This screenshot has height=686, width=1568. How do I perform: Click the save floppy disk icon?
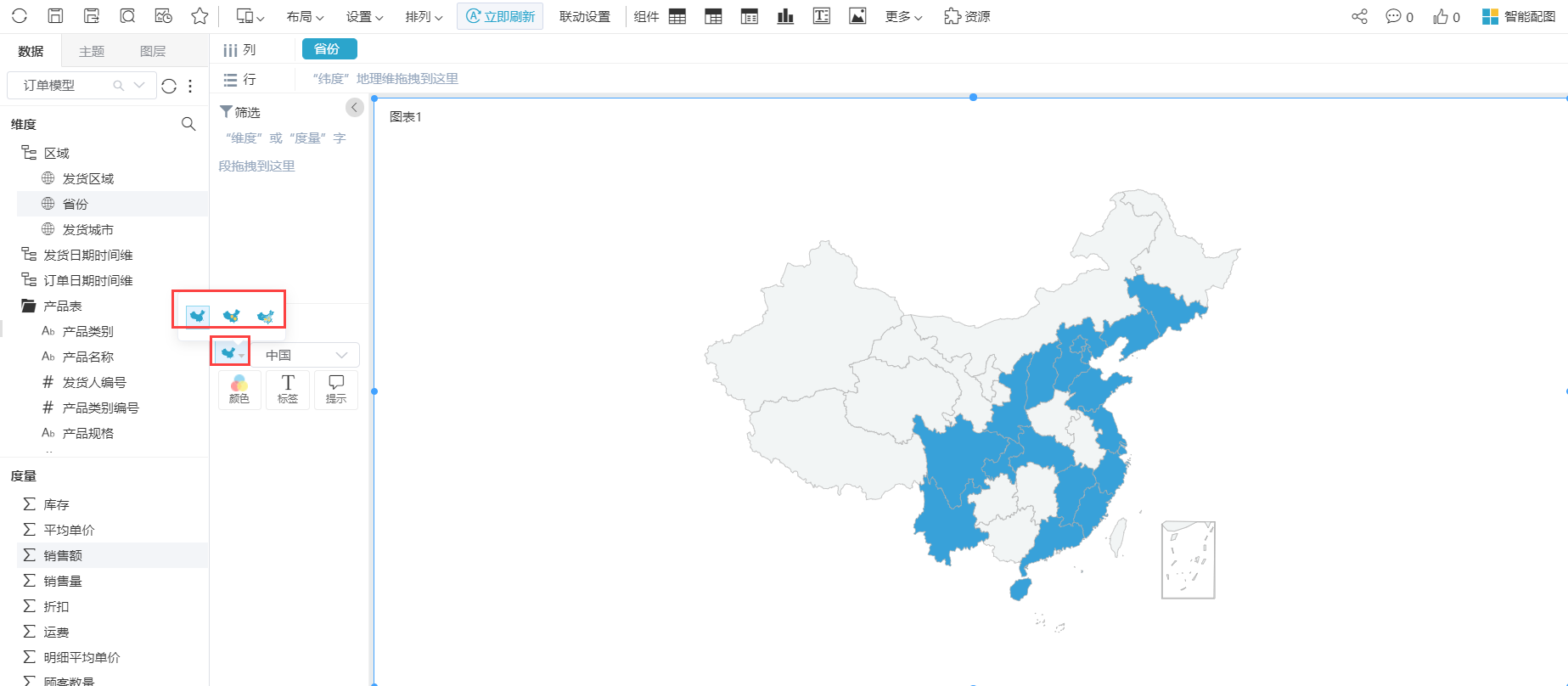pos(55,16)
